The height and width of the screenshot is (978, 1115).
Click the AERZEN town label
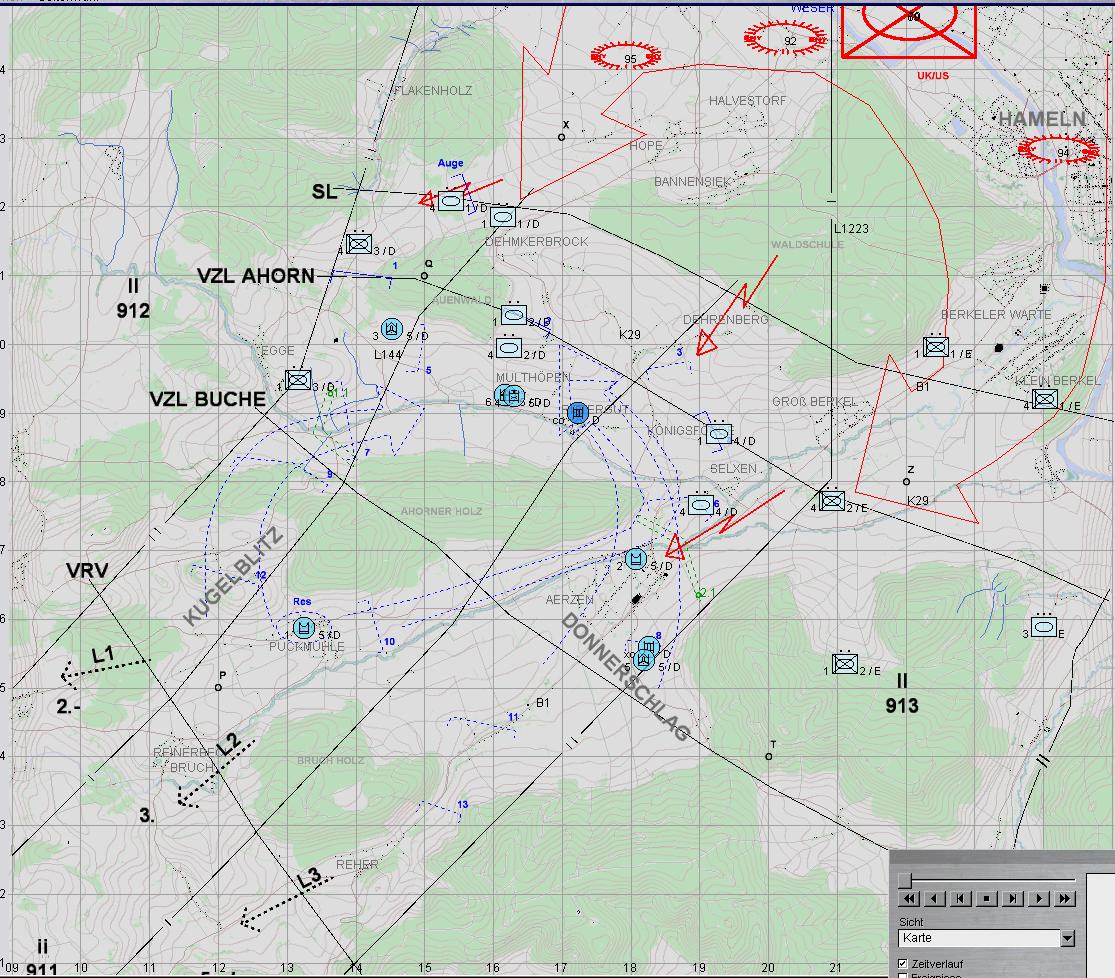point(570,600)
